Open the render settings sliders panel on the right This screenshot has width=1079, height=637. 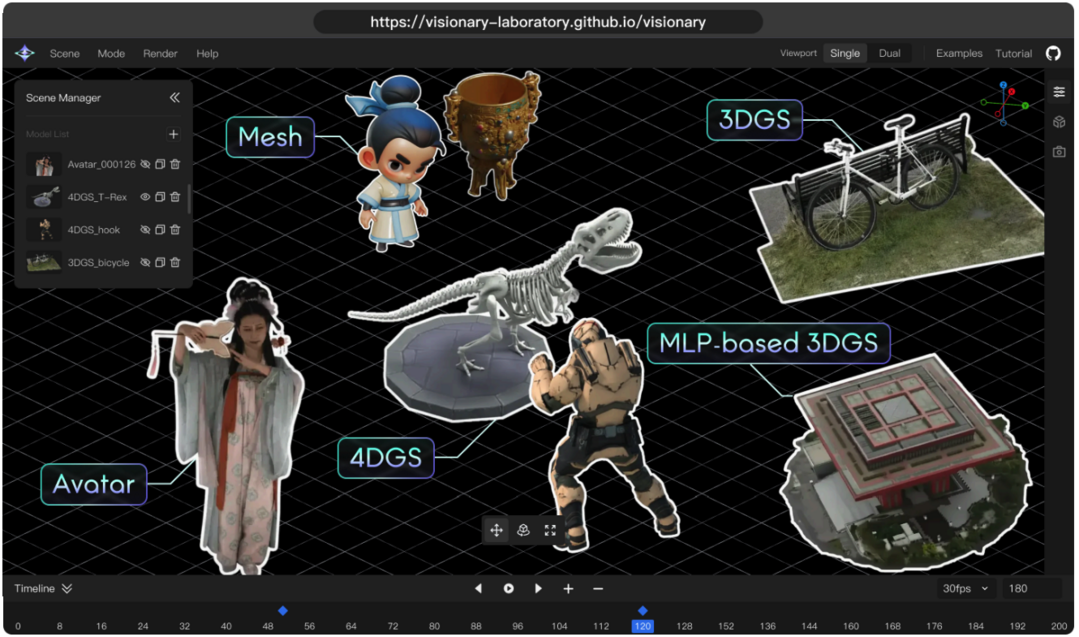tap(1058, 90)
